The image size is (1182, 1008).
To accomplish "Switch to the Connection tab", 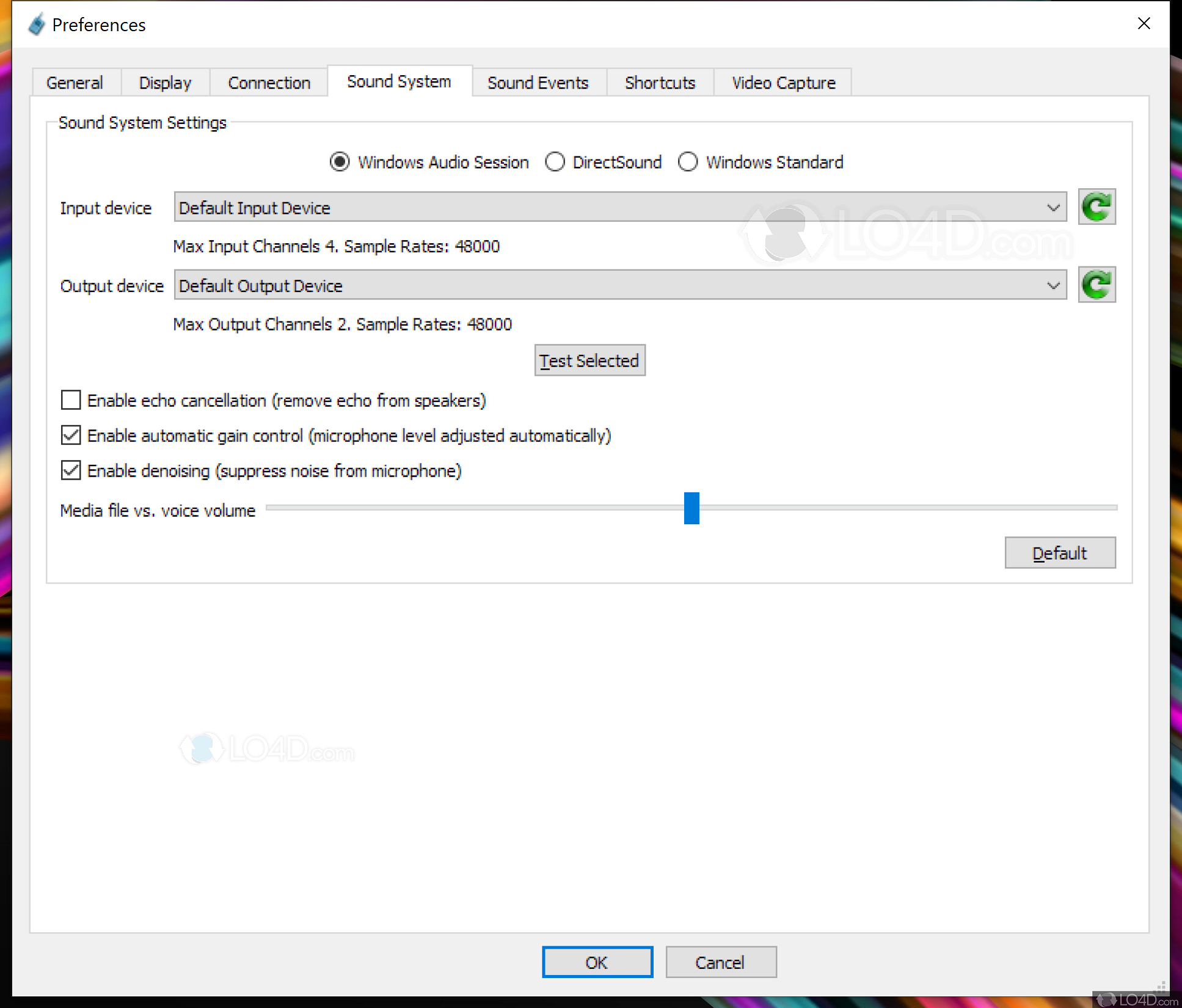I will coord(269,82).
